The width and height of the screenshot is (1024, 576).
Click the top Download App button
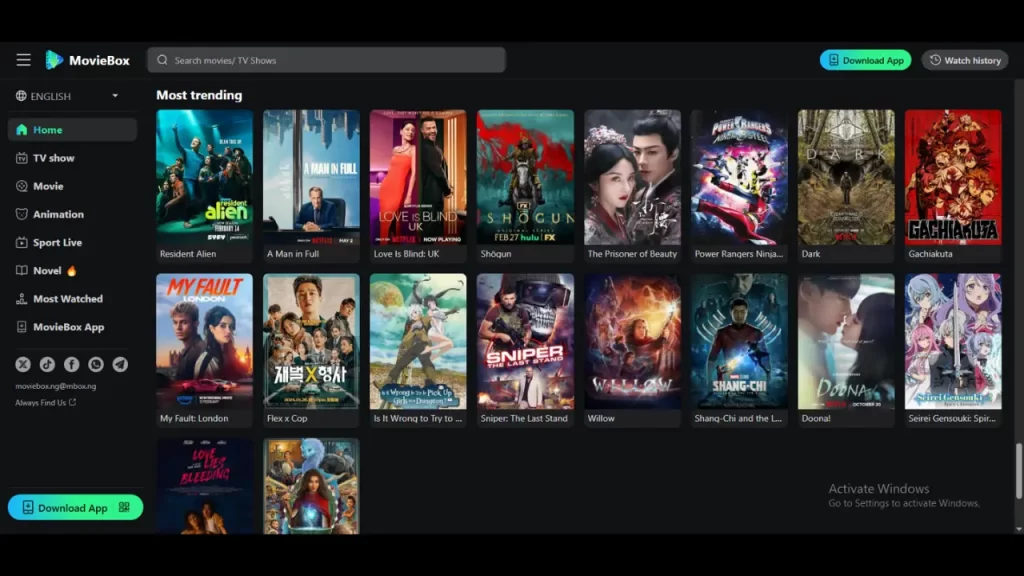(865, 60)
